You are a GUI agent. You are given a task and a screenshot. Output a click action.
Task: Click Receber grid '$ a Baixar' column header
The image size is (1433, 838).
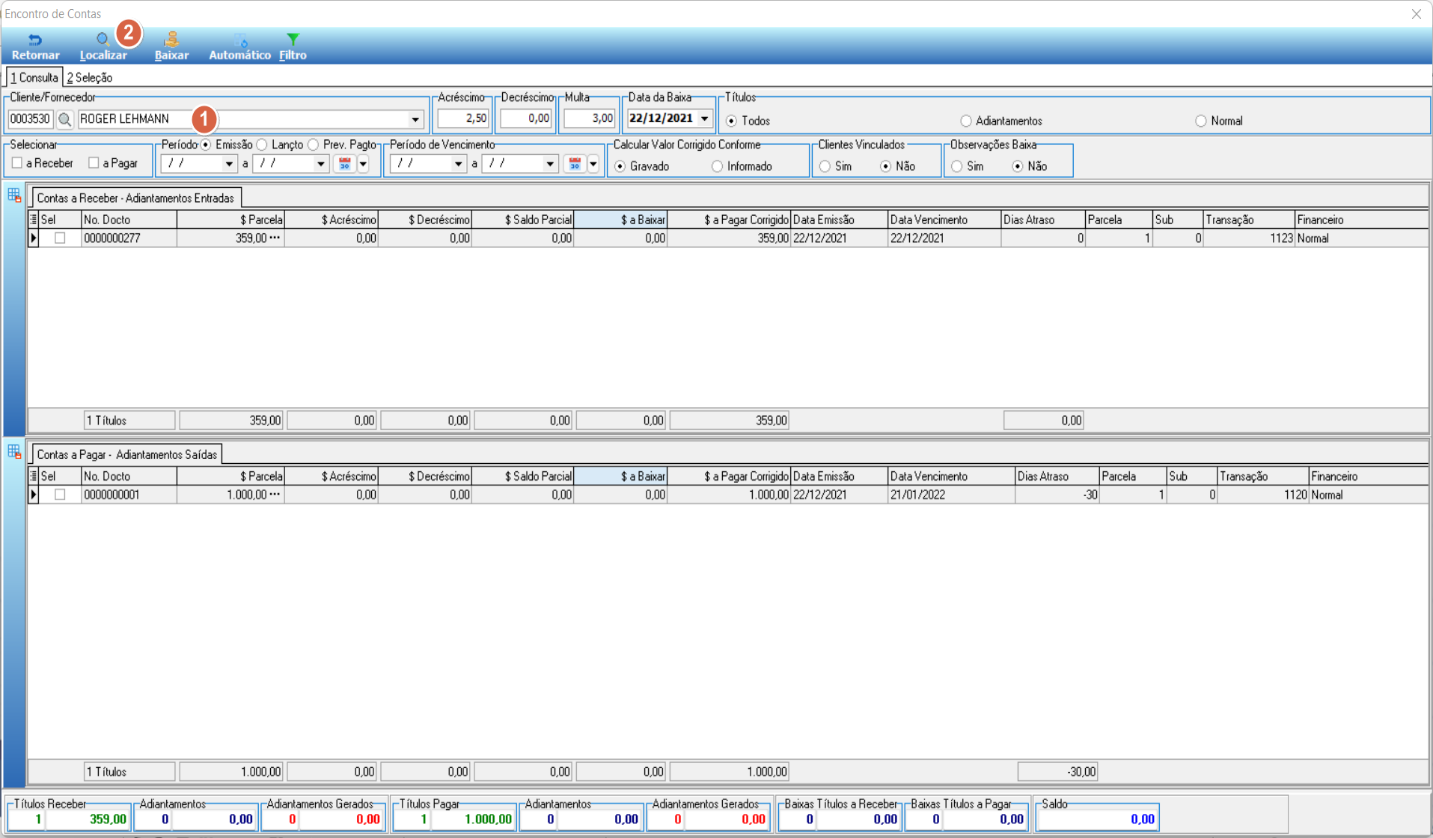[621, 219]
